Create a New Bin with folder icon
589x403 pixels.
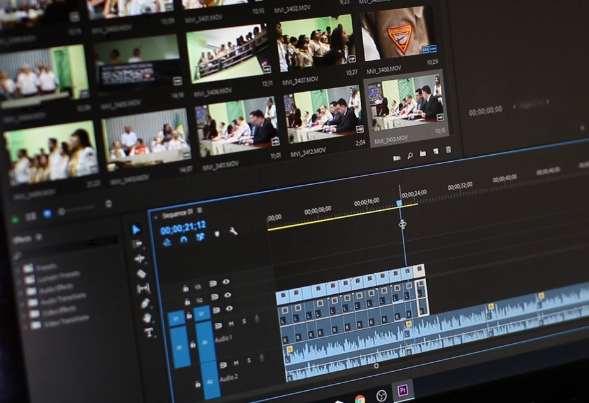coord(423,153)
